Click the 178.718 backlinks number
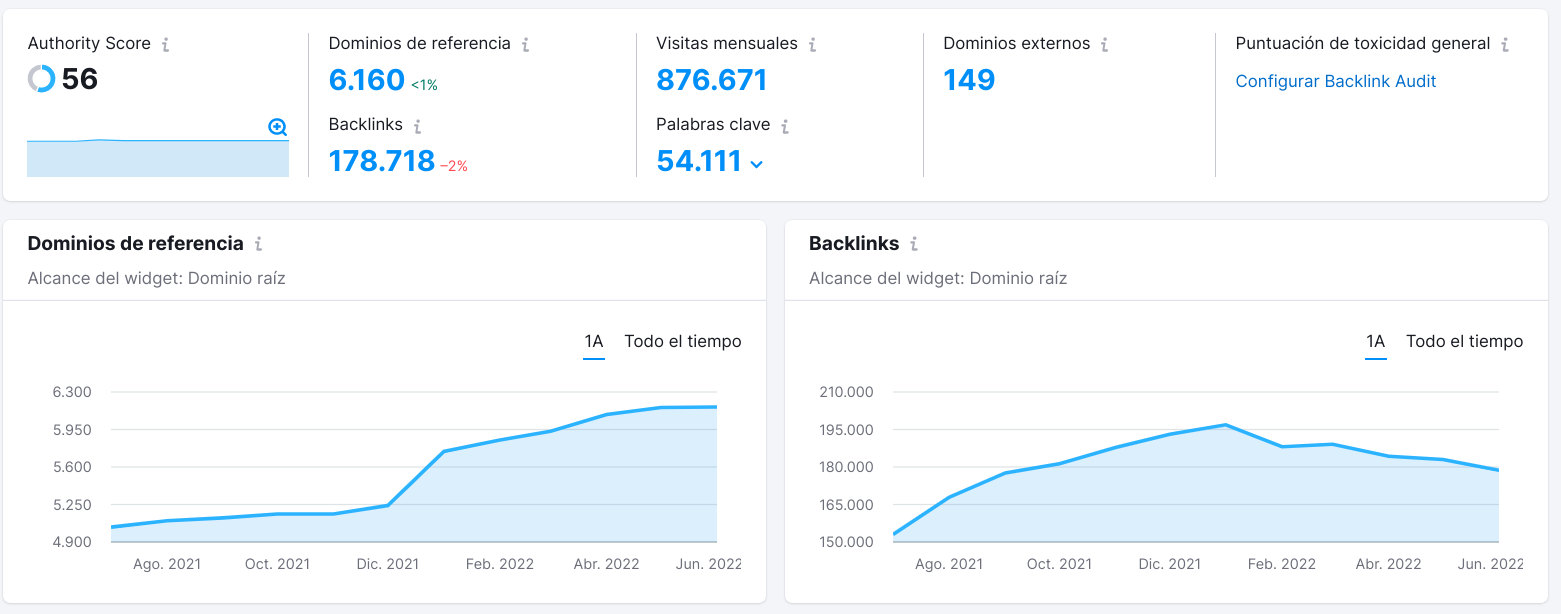Viewport: 1561px width, 614px height. tap(381, 161)
